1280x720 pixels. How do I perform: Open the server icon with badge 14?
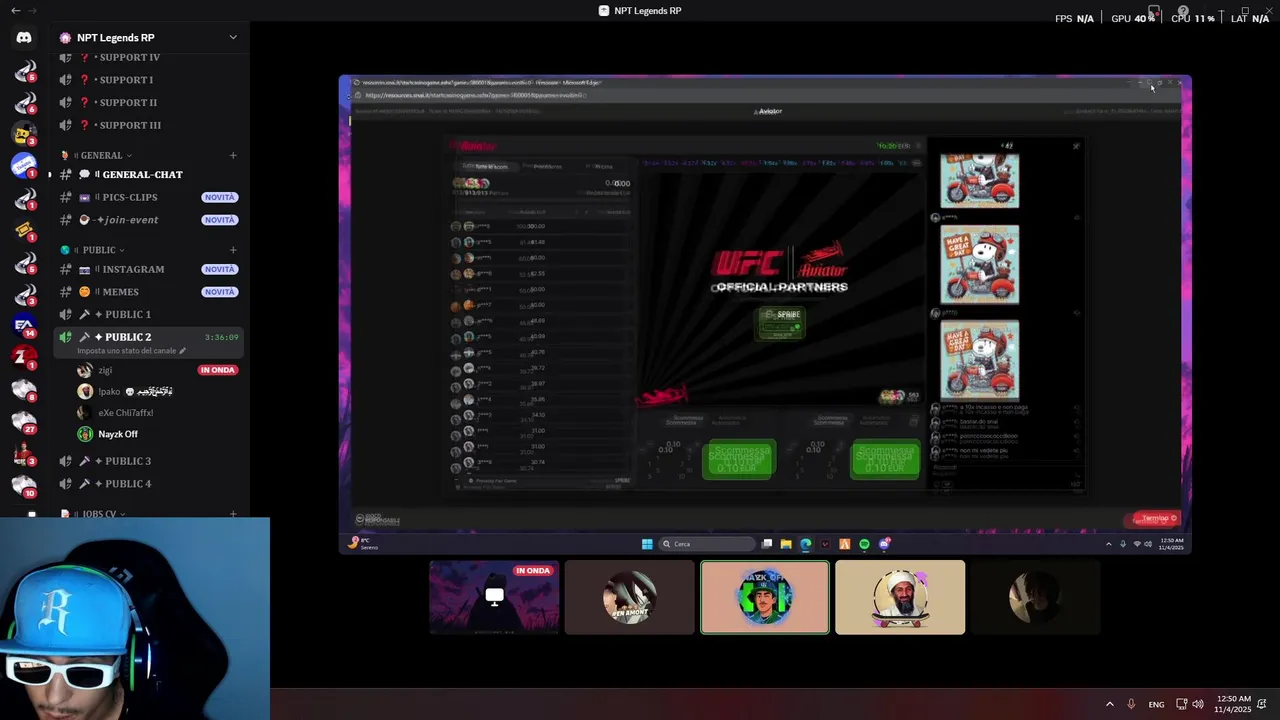point(24,325)
